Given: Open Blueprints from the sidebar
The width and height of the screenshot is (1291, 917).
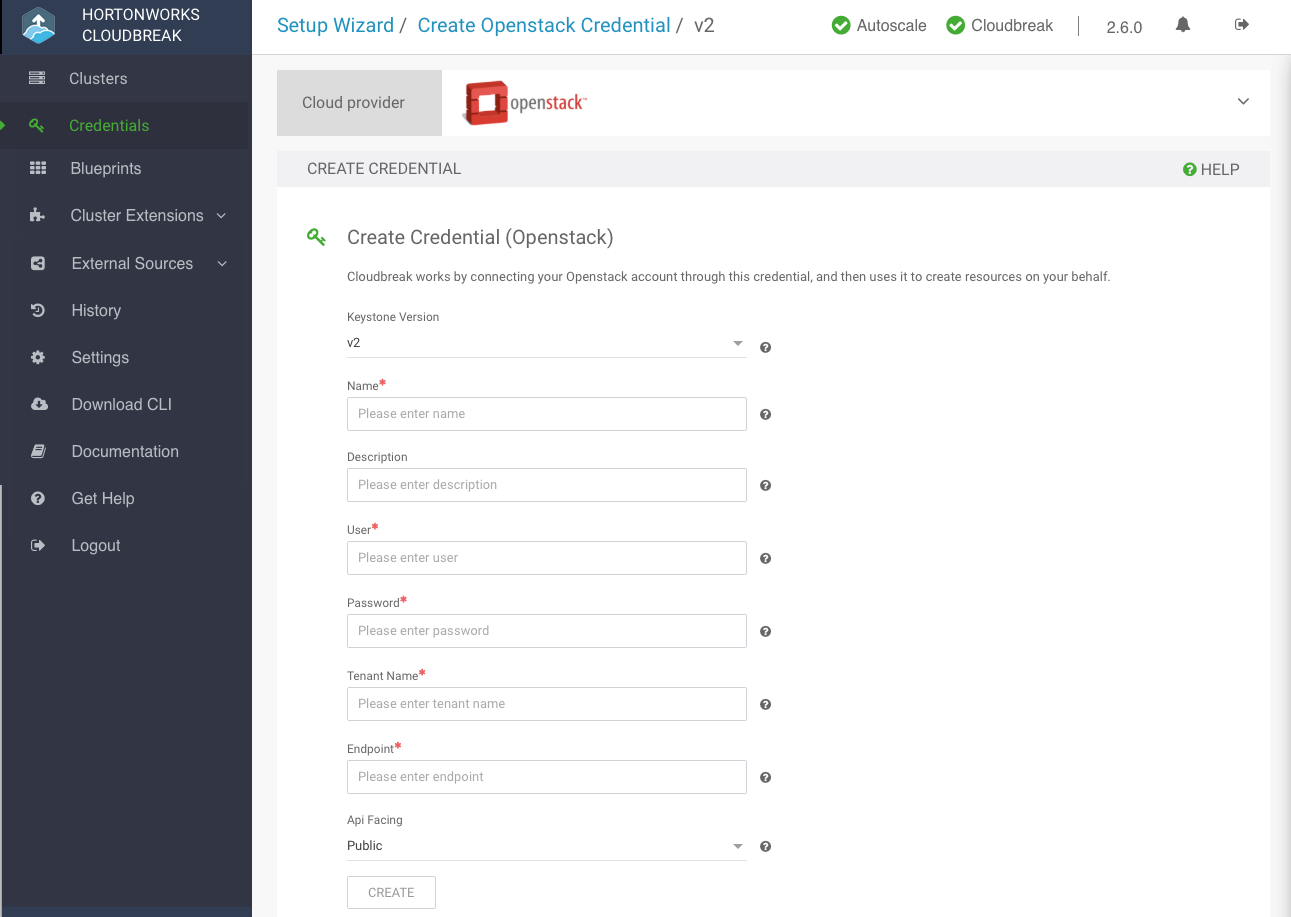Looking at the screenshot, I should pos(105,169).
